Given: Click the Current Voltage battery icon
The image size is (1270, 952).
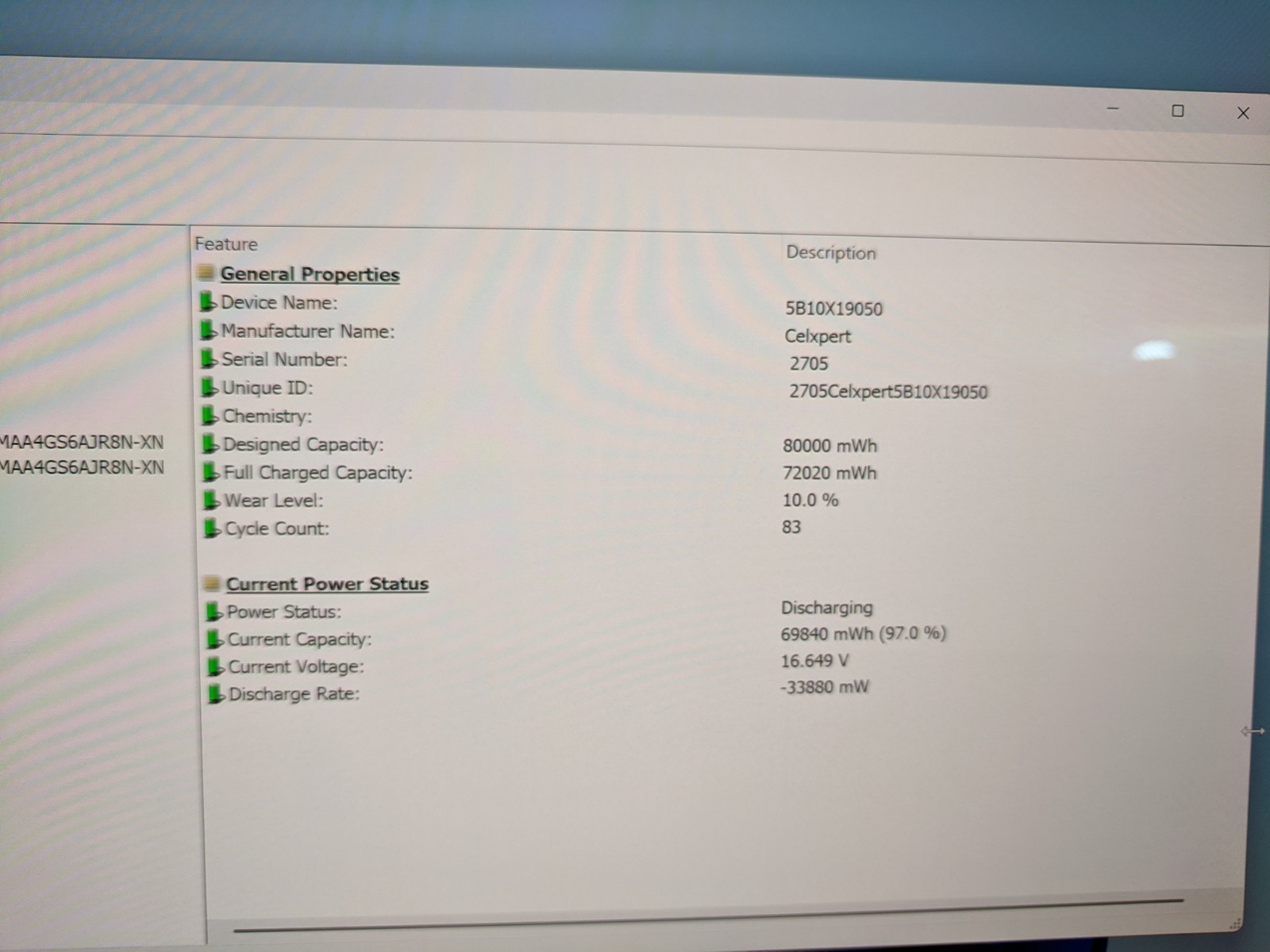Looking at the screenshot, I should (216, 667).
